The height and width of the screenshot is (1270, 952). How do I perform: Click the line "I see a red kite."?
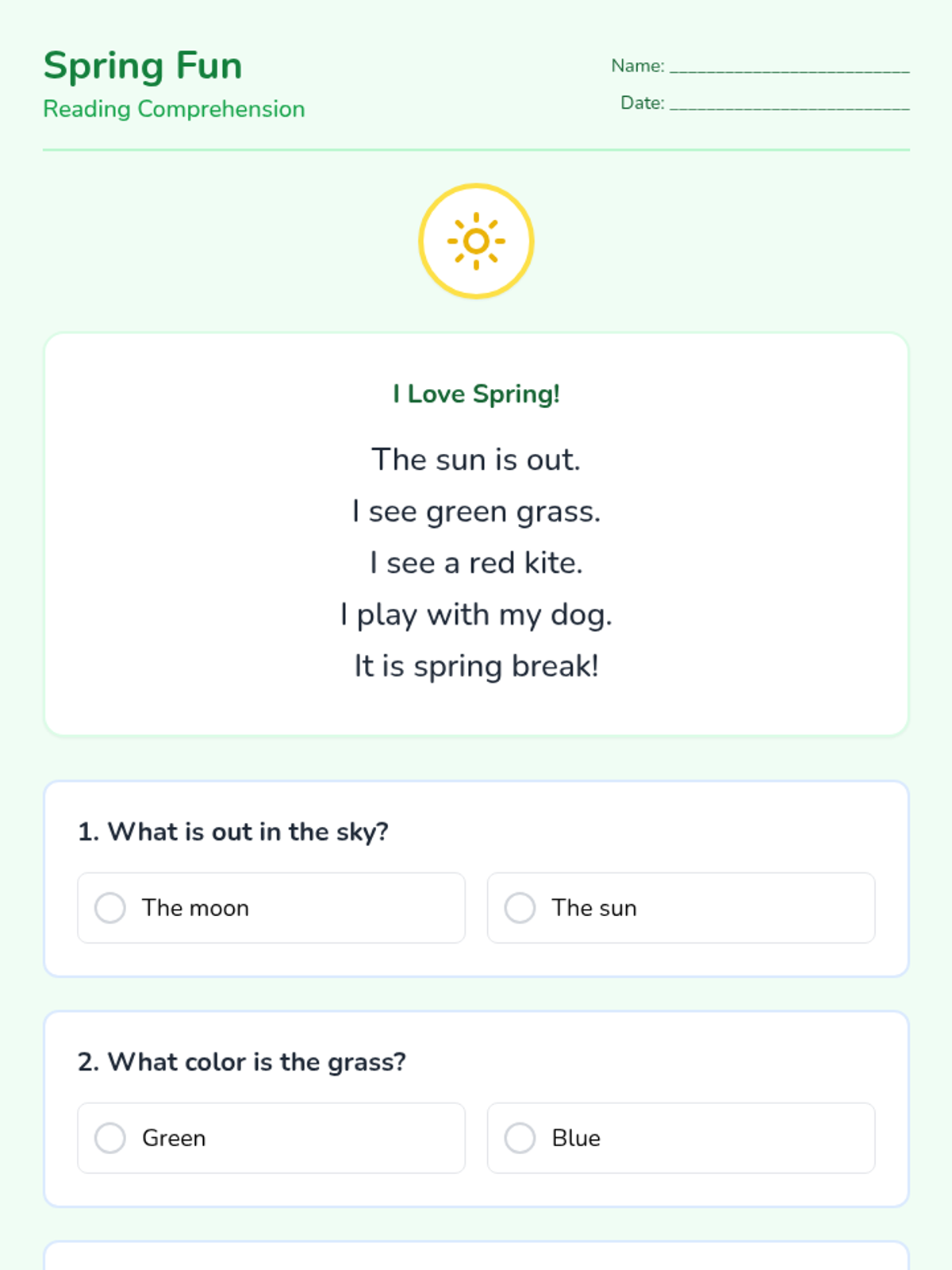[476, 563]
